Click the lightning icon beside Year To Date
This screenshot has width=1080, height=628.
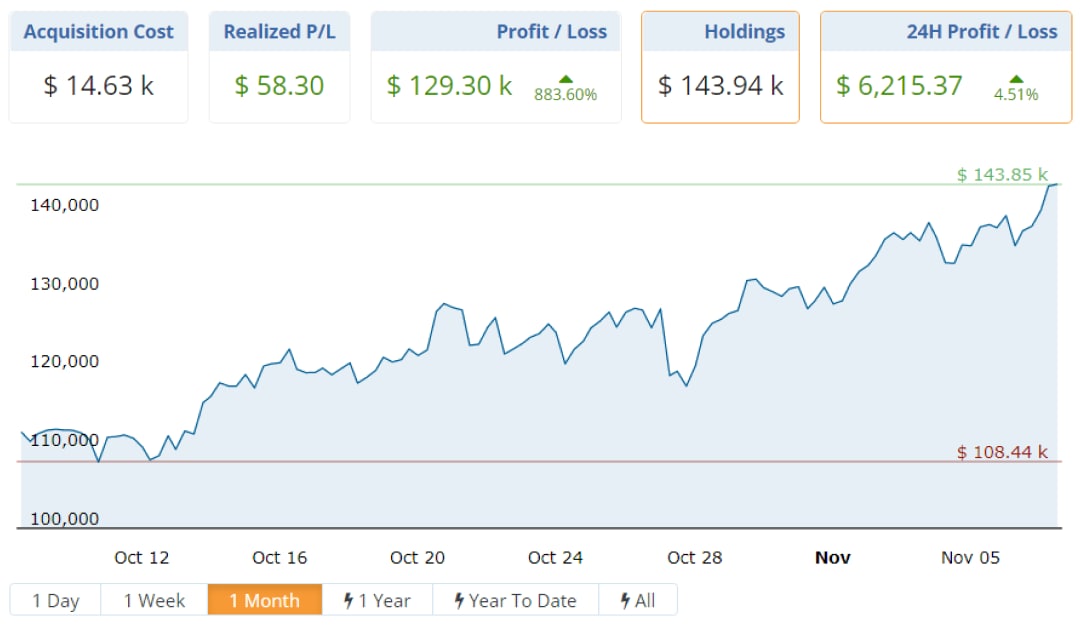459,601
